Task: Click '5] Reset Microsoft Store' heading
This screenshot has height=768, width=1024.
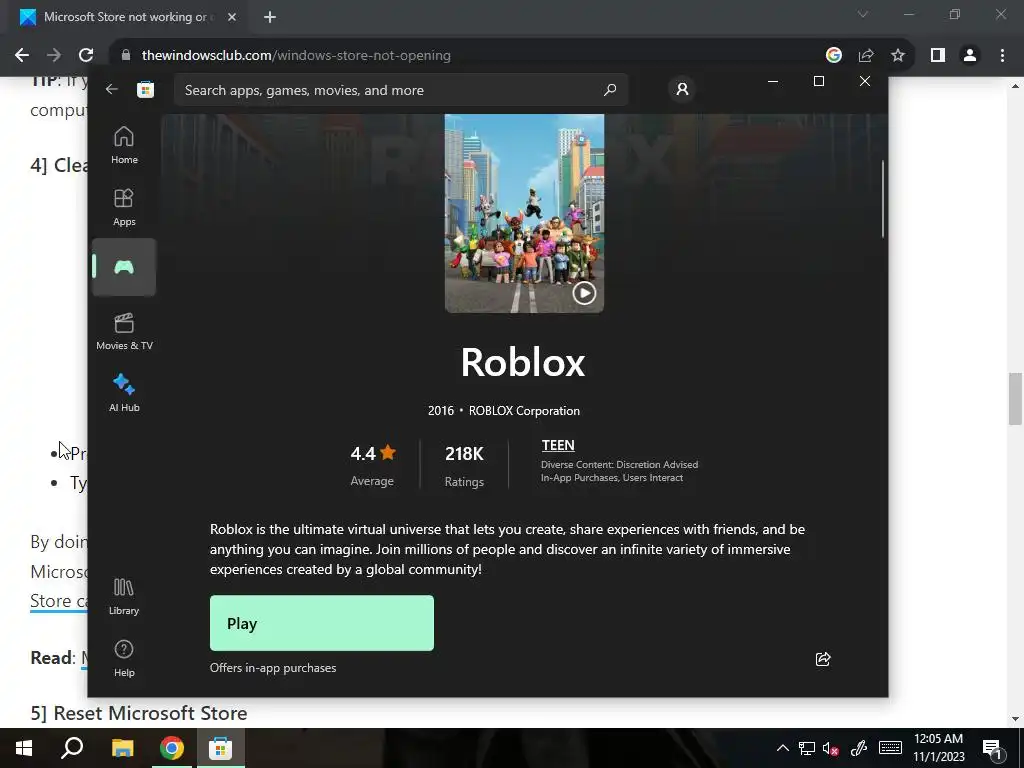Action: pos(138,713)
